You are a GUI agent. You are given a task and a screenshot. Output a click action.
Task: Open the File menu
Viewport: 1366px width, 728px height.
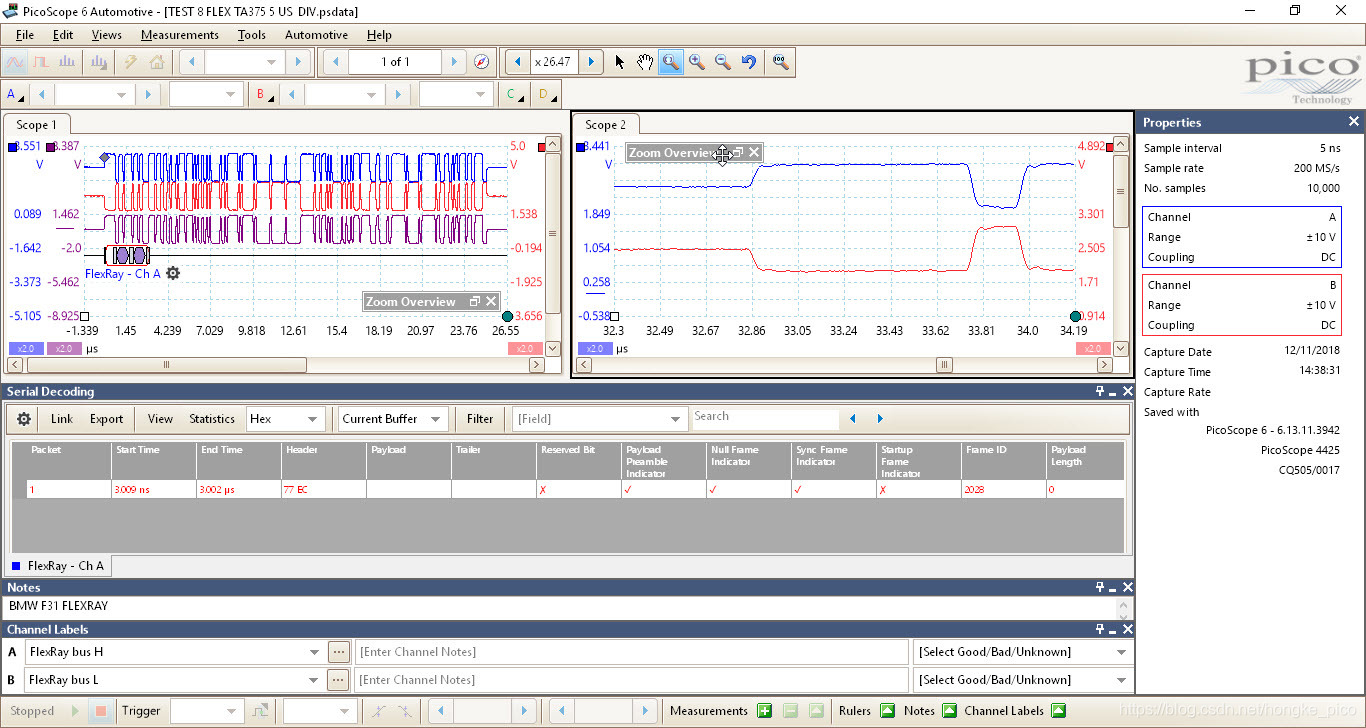tap(25, 35)
